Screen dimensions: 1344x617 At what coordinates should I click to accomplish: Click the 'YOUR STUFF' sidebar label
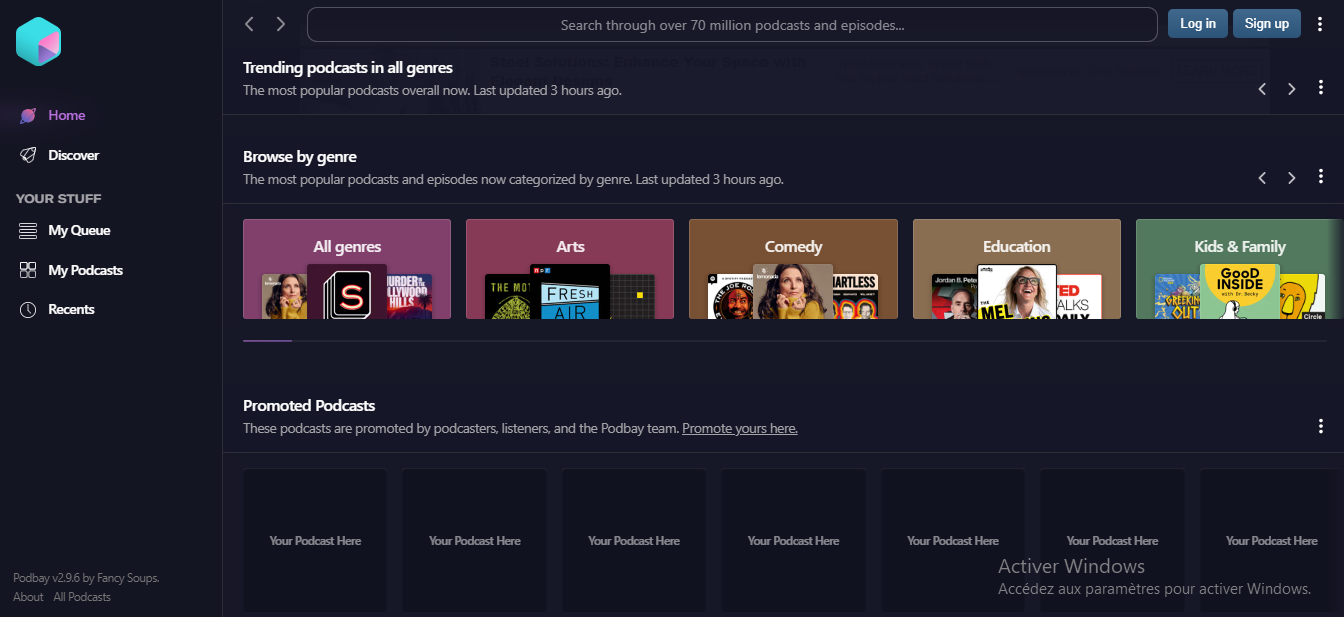(x=59, y=198)
